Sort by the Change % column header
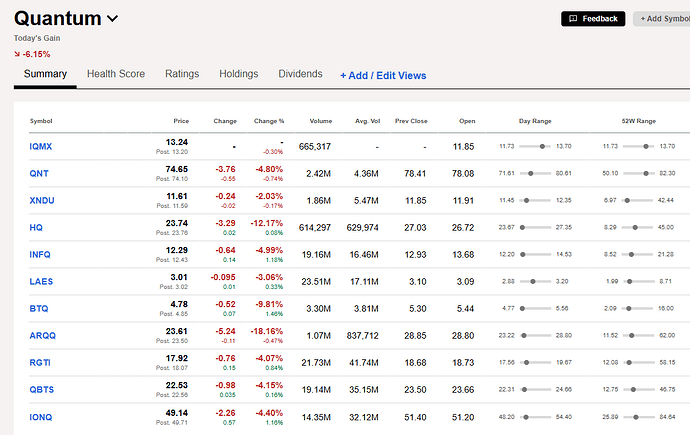 (x=269, y=121)
